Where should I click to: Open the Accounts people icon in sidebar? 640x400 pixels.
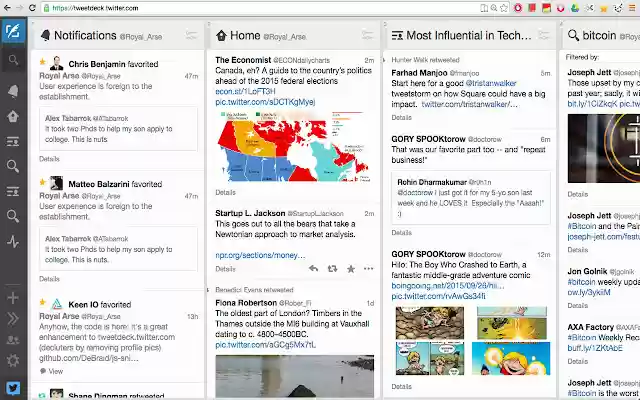coord(13,340)
